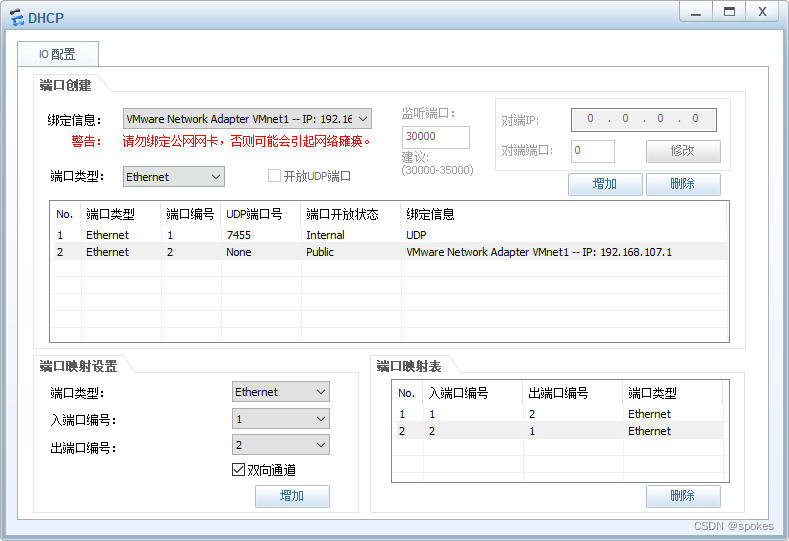Select mapping row 2 in 端口映射表
Viewport: 789px width, 541px height.
click(x=559, y=431)
